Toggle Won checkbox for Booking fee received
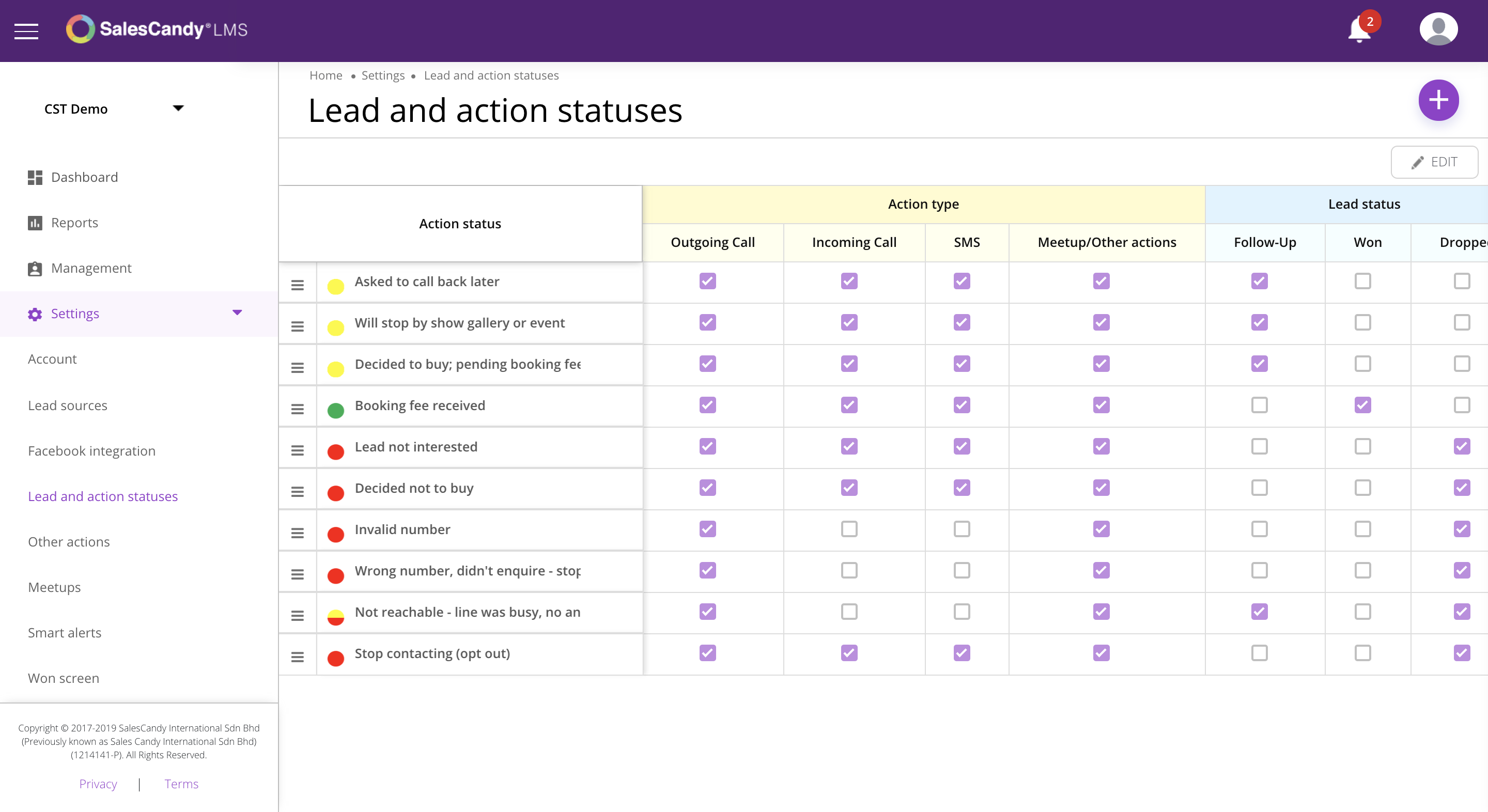This screenshot has width=1488, height=812. click(1362, 405)
